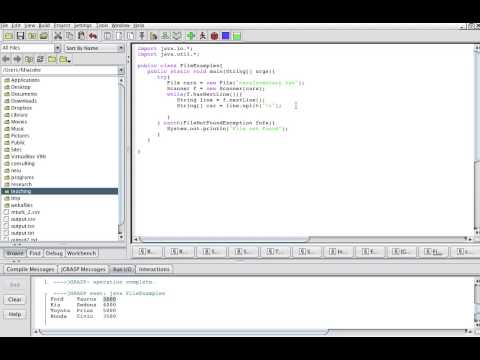Viewport: 480px width, 360px height.
Task: Click the green plus compile icon
Action: (x=191, y=36)
